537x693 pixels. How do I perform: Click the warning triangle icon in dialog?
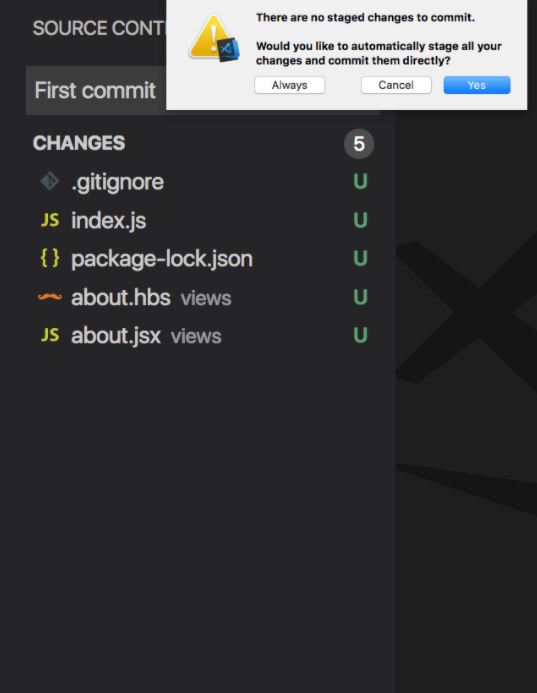[x=214, y=39]
